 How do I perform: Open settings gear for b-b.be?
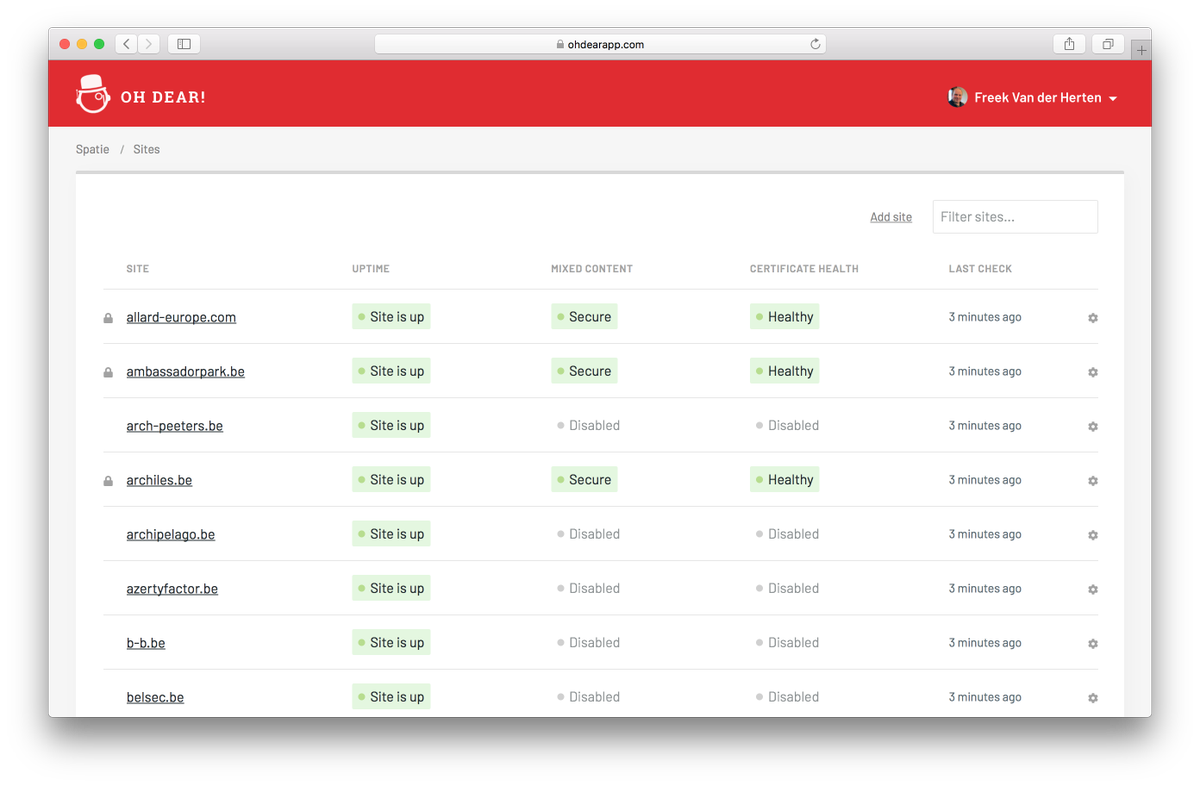click(x=1092, y=644)
